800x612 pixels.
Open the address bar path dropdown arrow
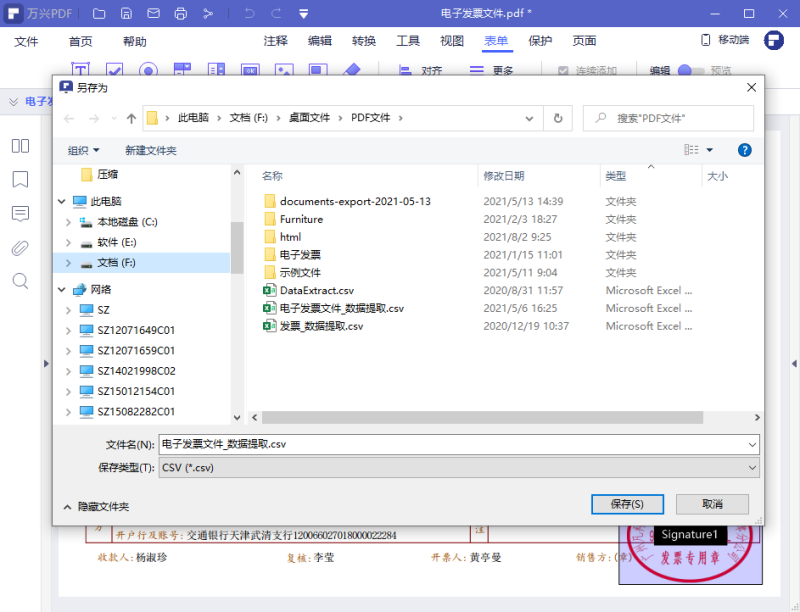tap(530, 118)
